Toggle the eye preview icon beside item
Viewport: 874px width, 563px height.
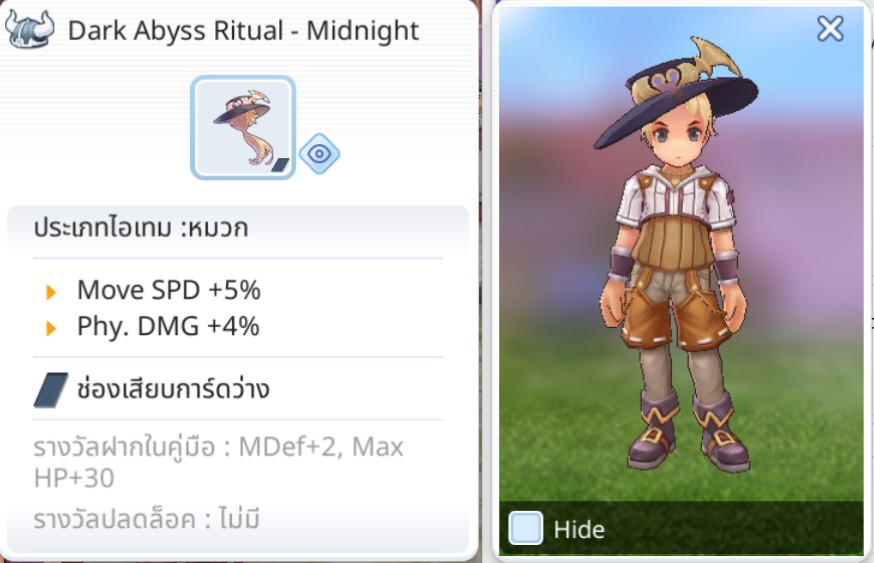319,154
